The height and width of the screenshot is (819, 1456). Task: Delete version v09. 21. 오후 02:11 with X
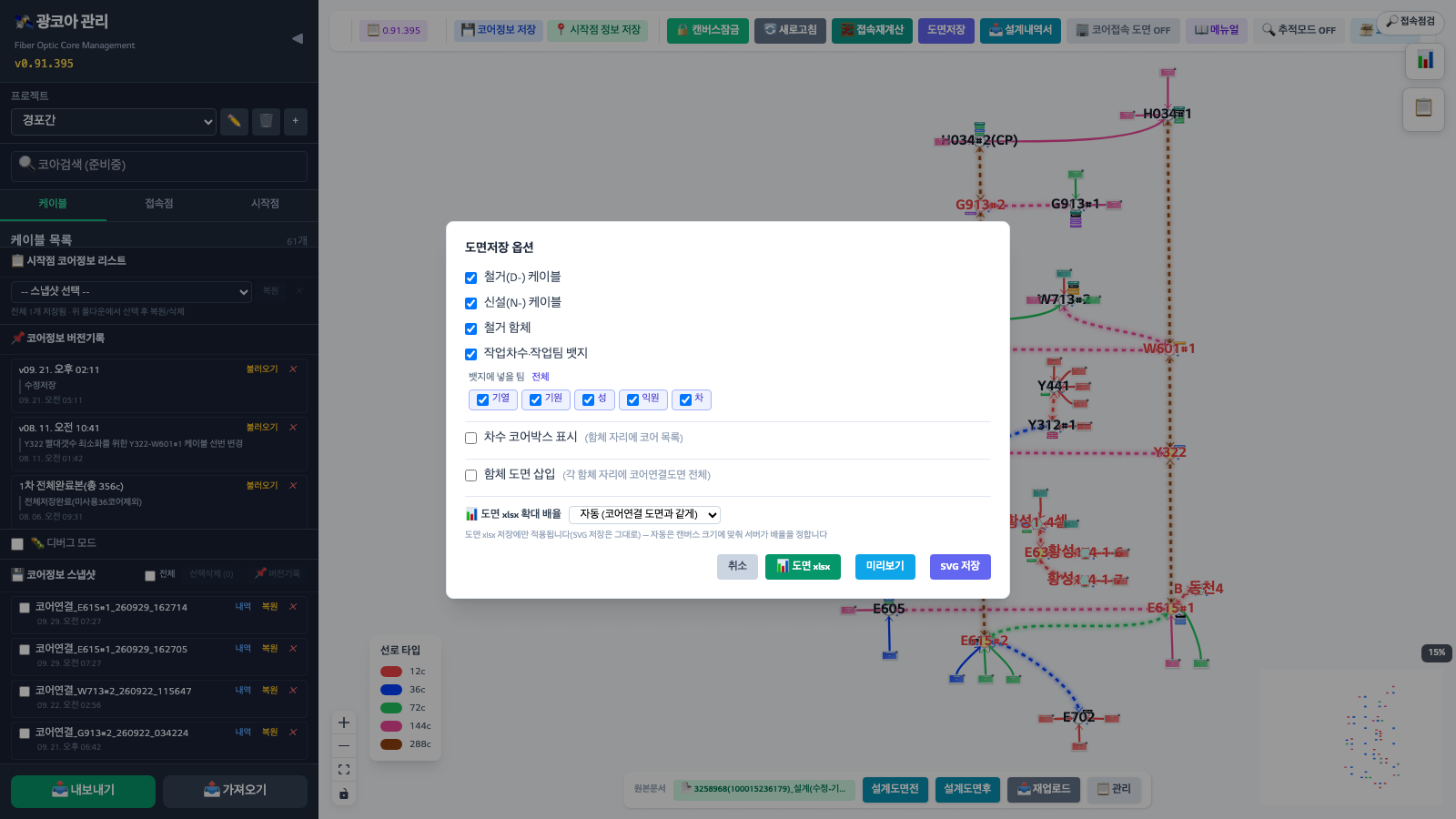pyautogui.click(x=293, y=369)
